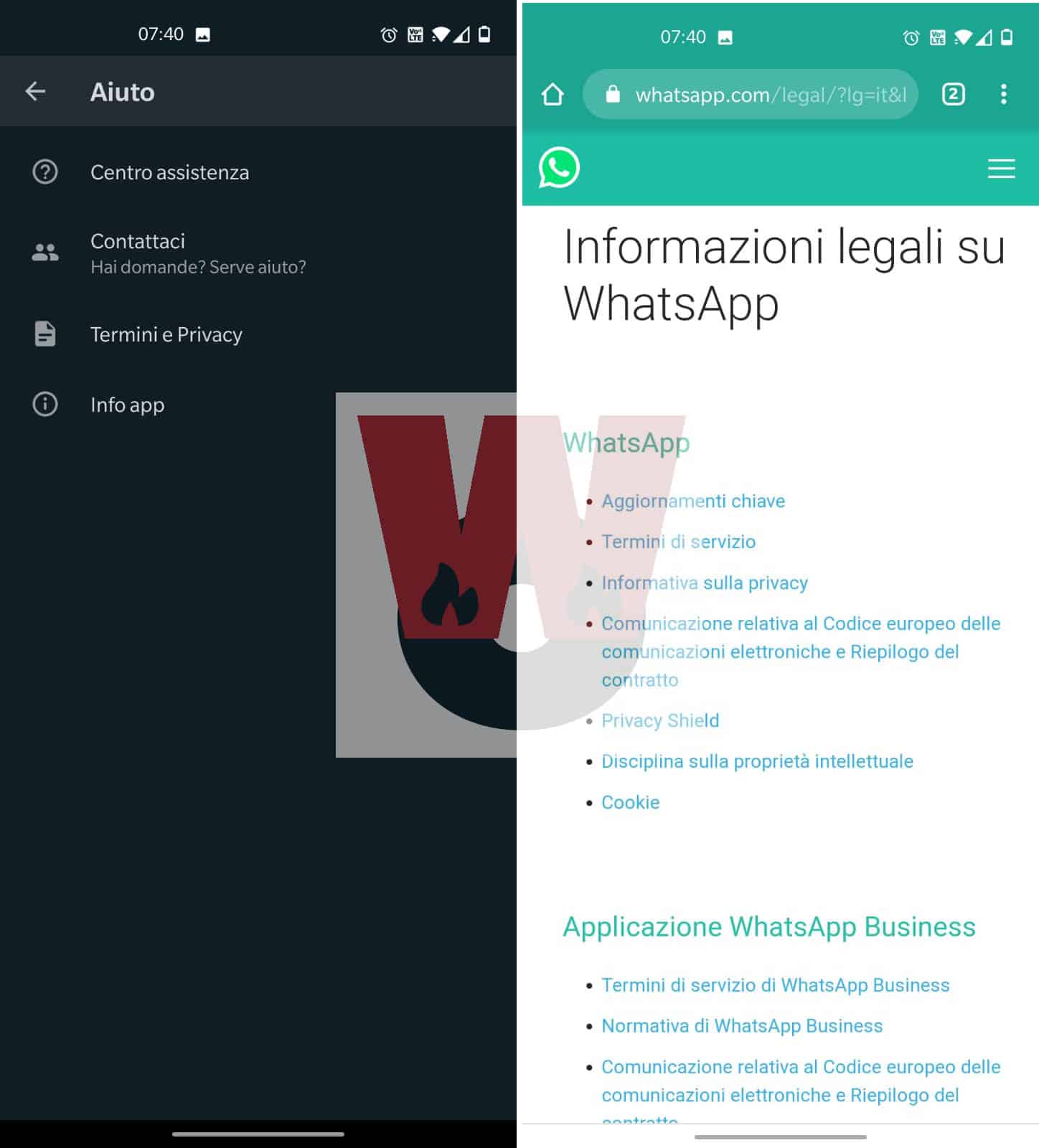Open Aggiornamenti chiave link
Viewport: 1039px width, 1148px height.
click(693, 501)
